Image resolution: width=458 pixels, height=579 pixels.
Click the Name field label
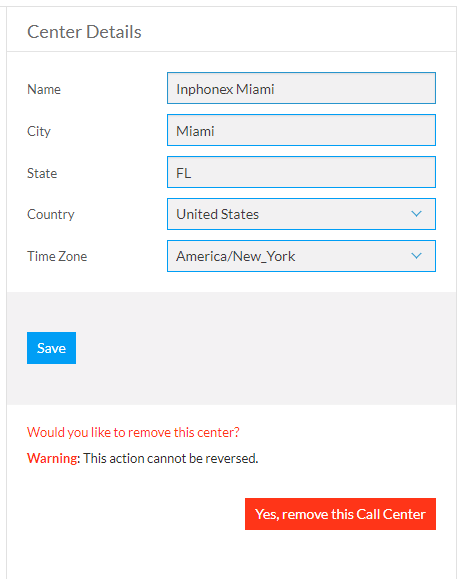[44, 89]
